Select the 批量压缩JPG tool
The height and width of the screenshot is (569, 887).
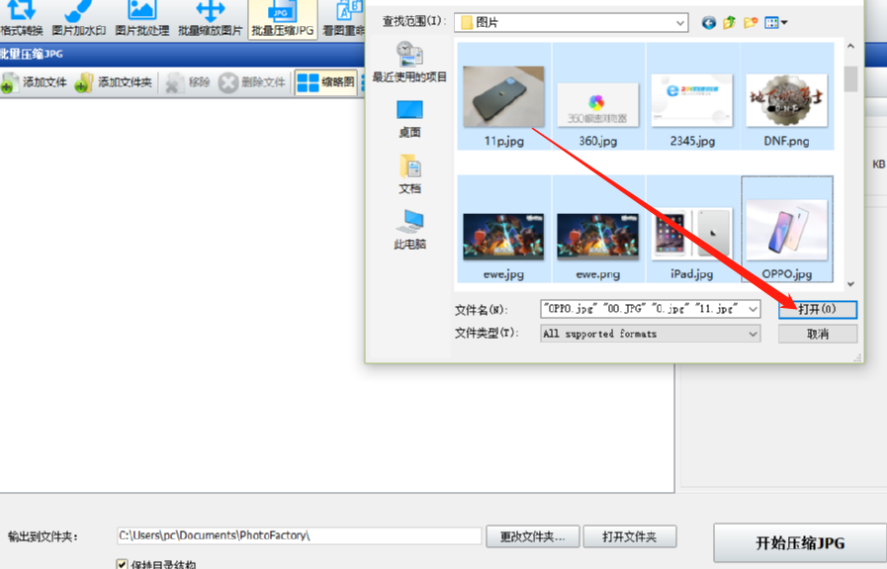coord(282,19)
